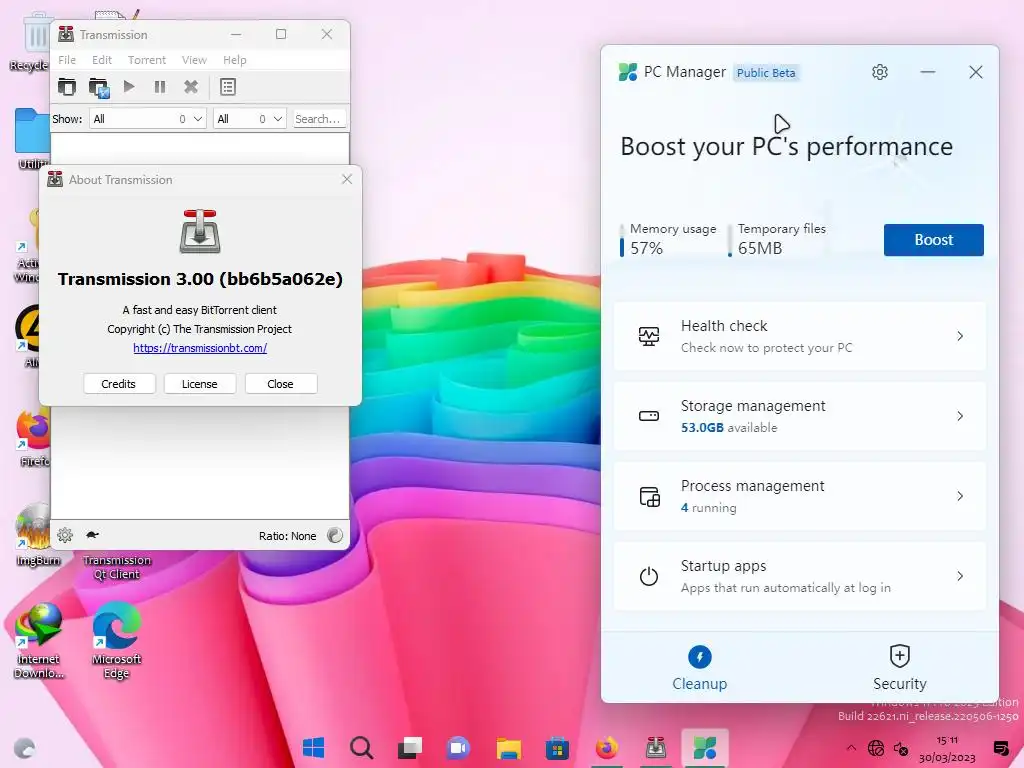Screen dimensions: 1024x768
Task: Open Task View on taskbar
Action: click(x=410, y=748)
